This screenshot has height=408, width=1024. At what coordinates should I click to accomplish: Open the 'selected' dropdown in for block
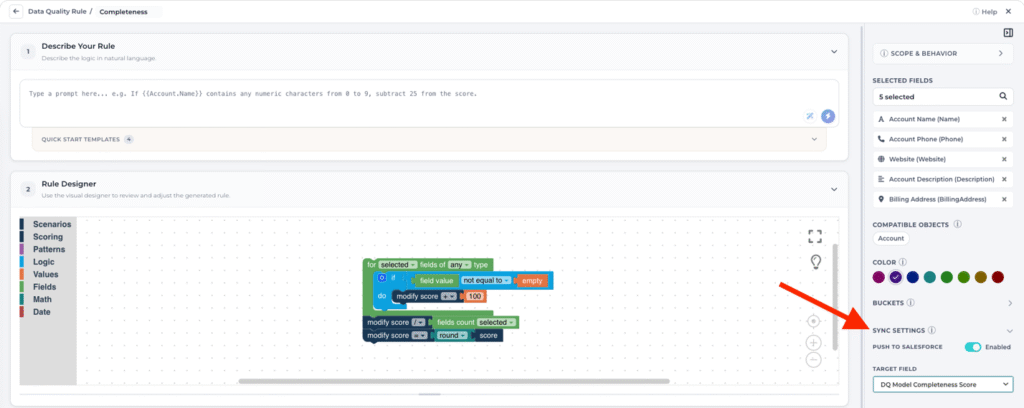pos(398,265)
